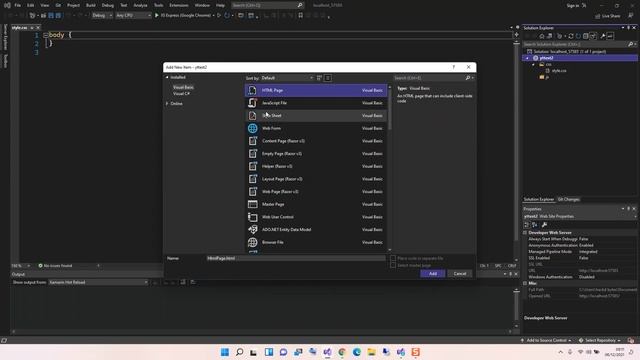Click the editor zoom level dropdown

(x=21, y=265)
